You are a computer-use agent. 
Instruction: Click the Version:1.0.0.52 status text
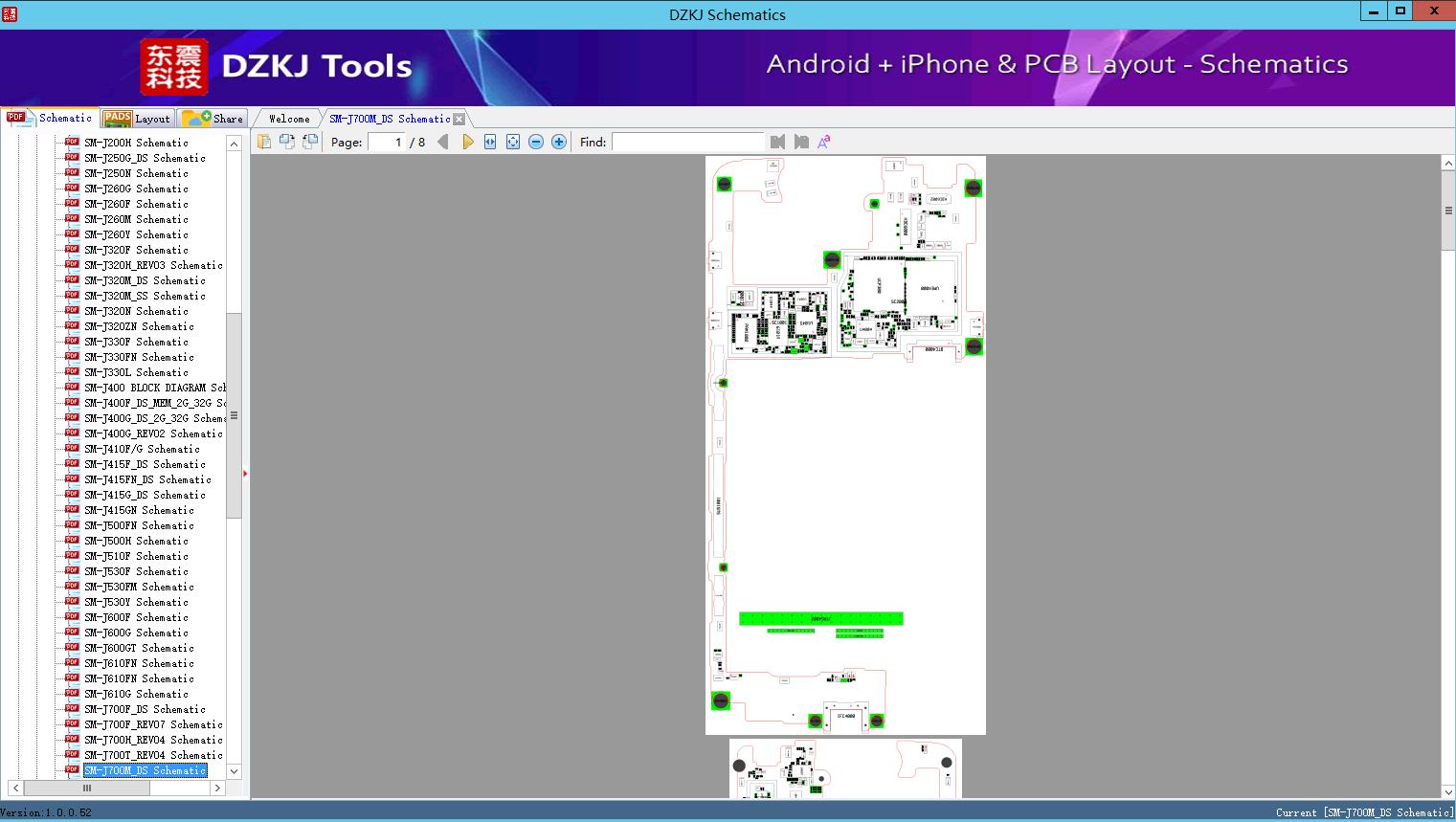(x=46, y=812)
